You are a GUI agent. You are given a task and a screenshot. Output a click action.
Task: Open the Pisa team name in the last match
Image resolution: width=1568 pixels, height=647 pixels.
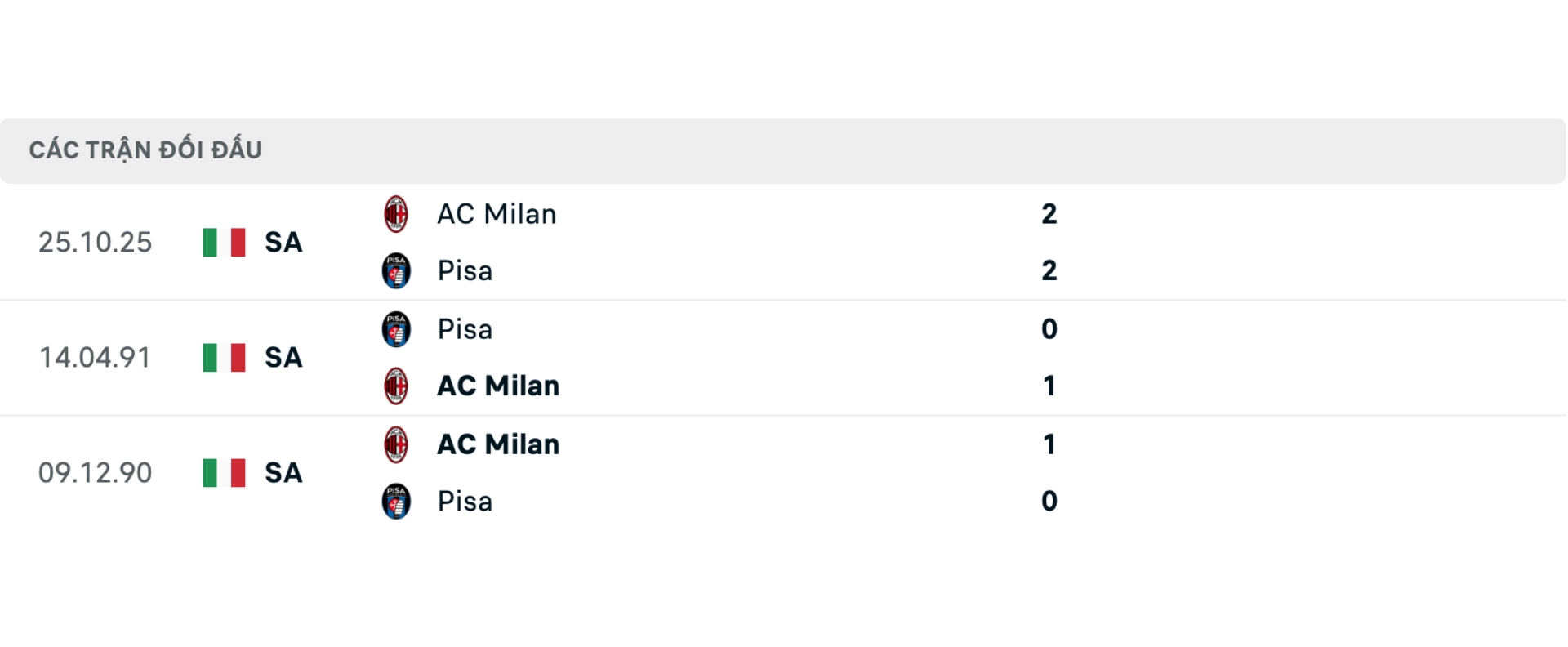464,502
